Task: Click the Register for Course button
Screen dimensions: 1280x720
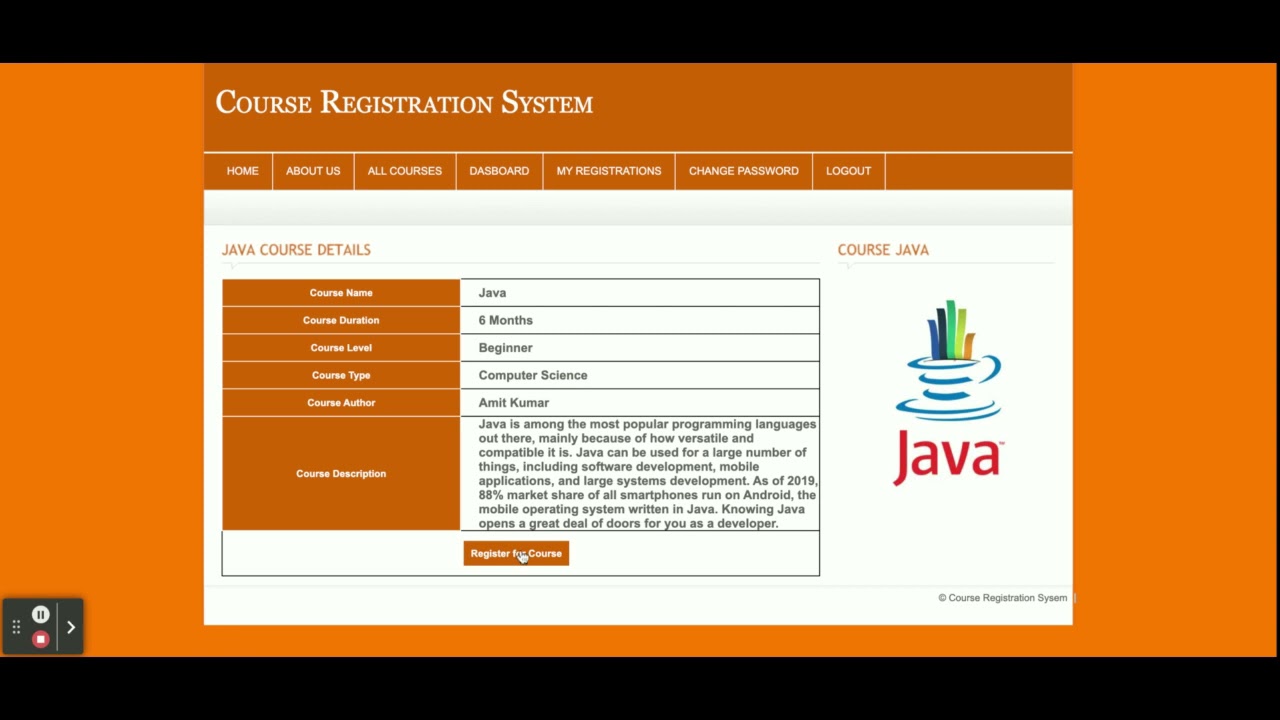Action: (x=516, y=553)
